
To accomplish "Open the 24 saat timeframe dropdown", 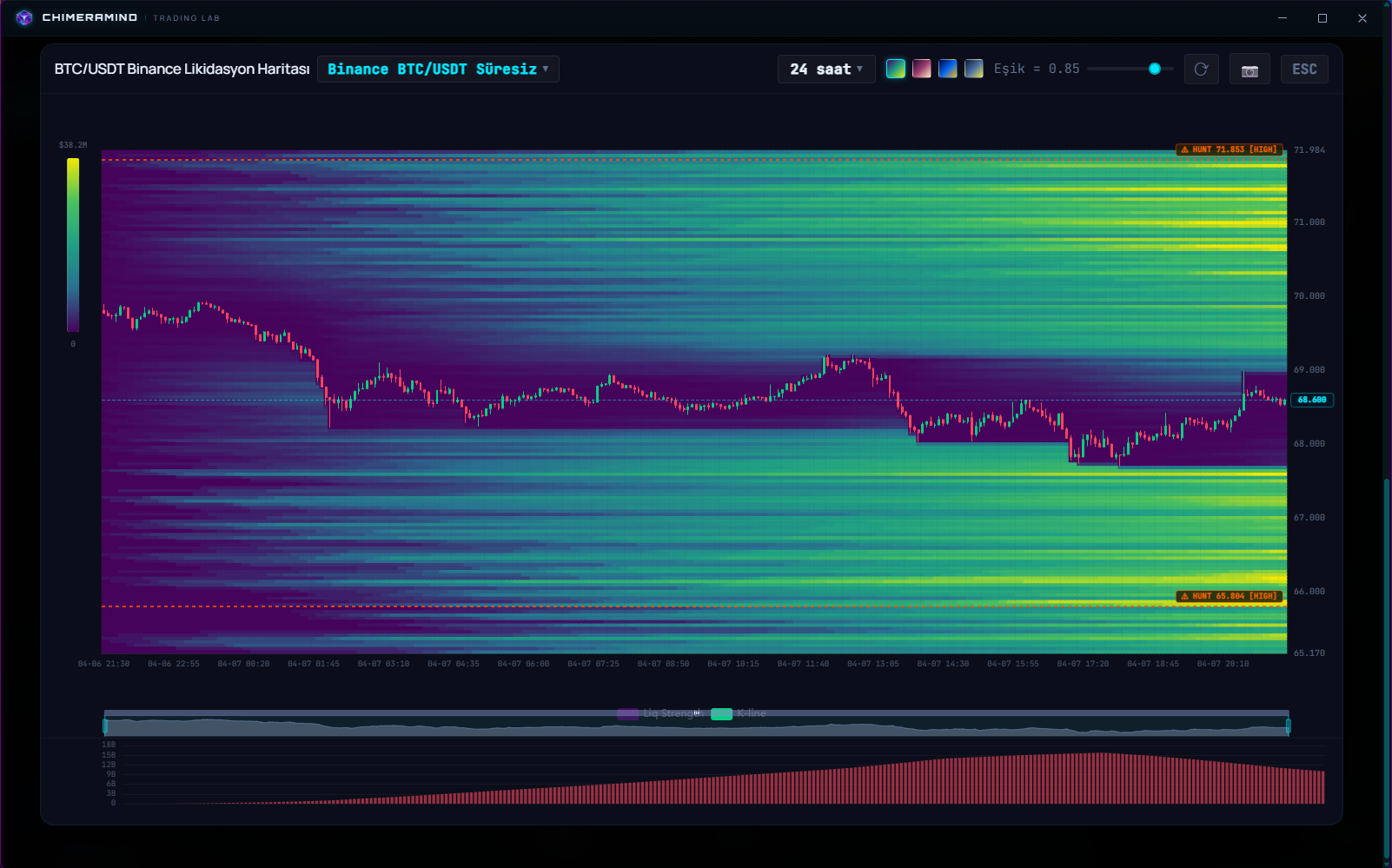I will coord(826,70).
